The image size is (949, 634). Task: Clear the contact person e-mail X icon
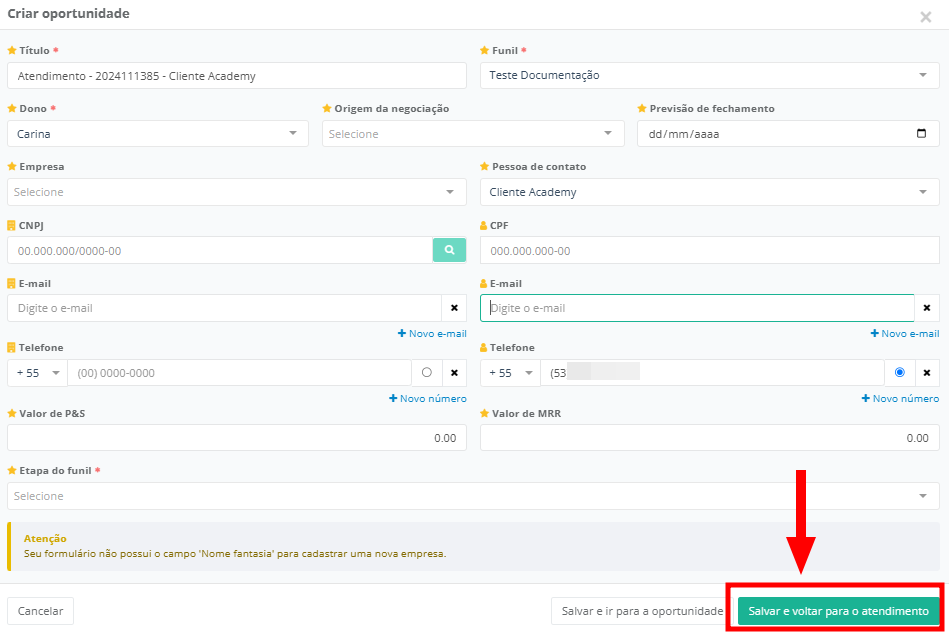pos(927,308)
